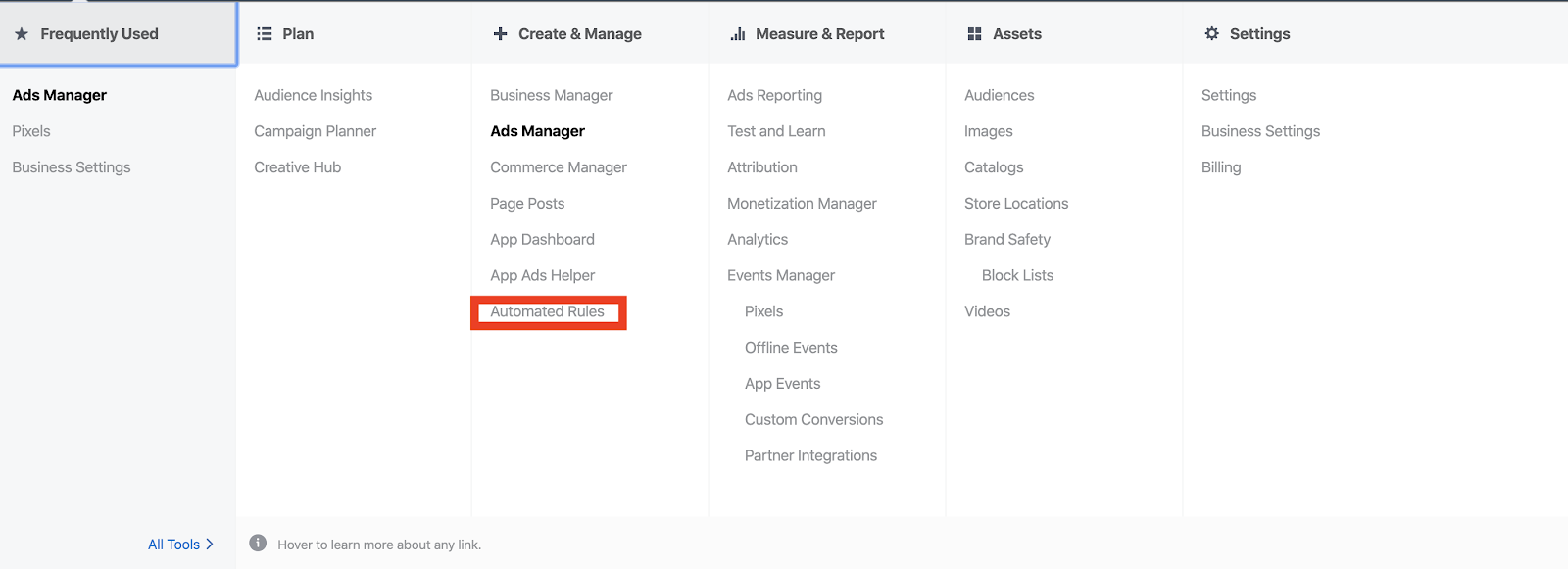Open Commerce Manager
Viewport: 1568px width, 569px height.
(559, 167)
